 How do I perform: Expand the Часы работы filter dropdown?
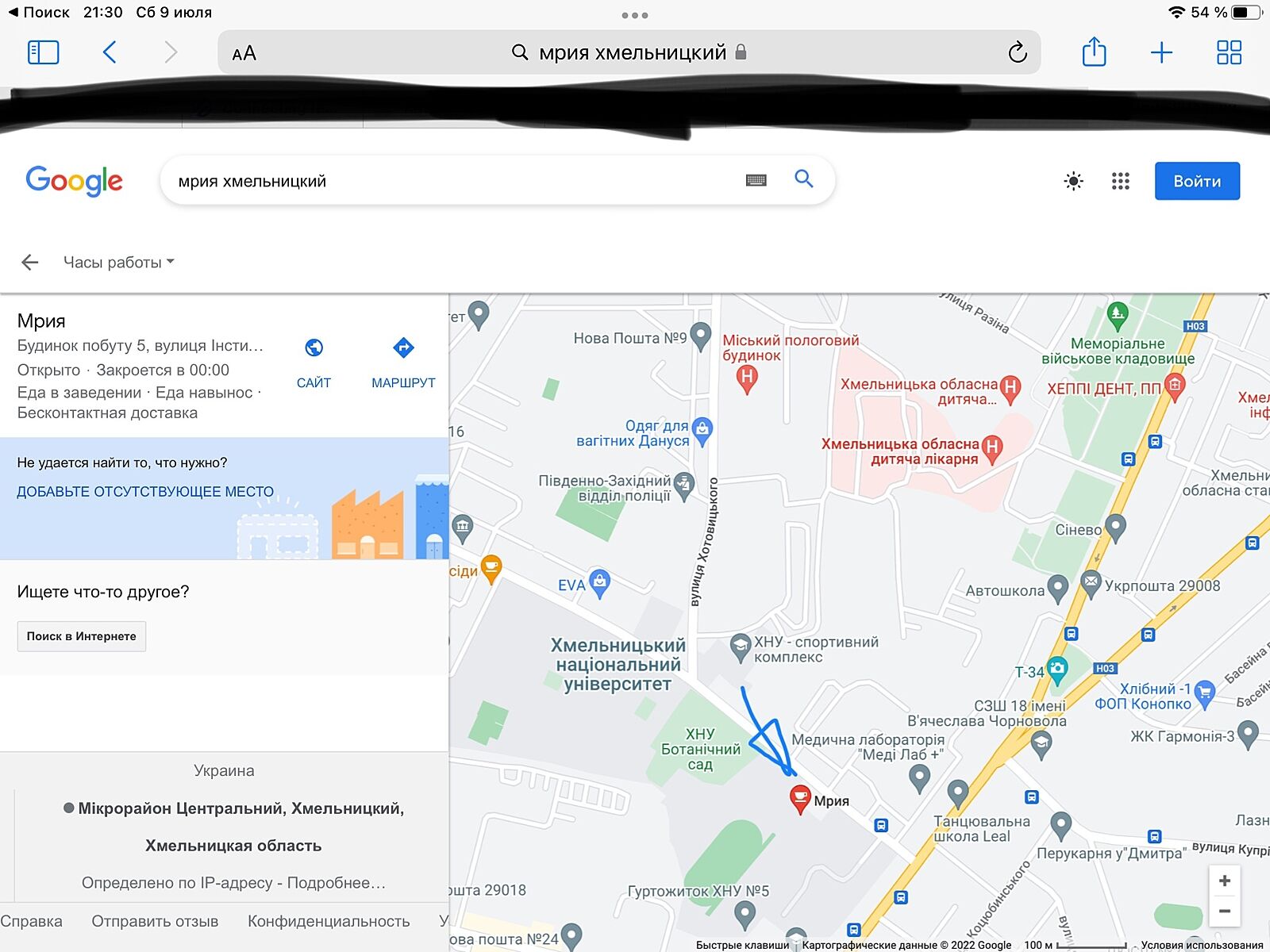119,263
